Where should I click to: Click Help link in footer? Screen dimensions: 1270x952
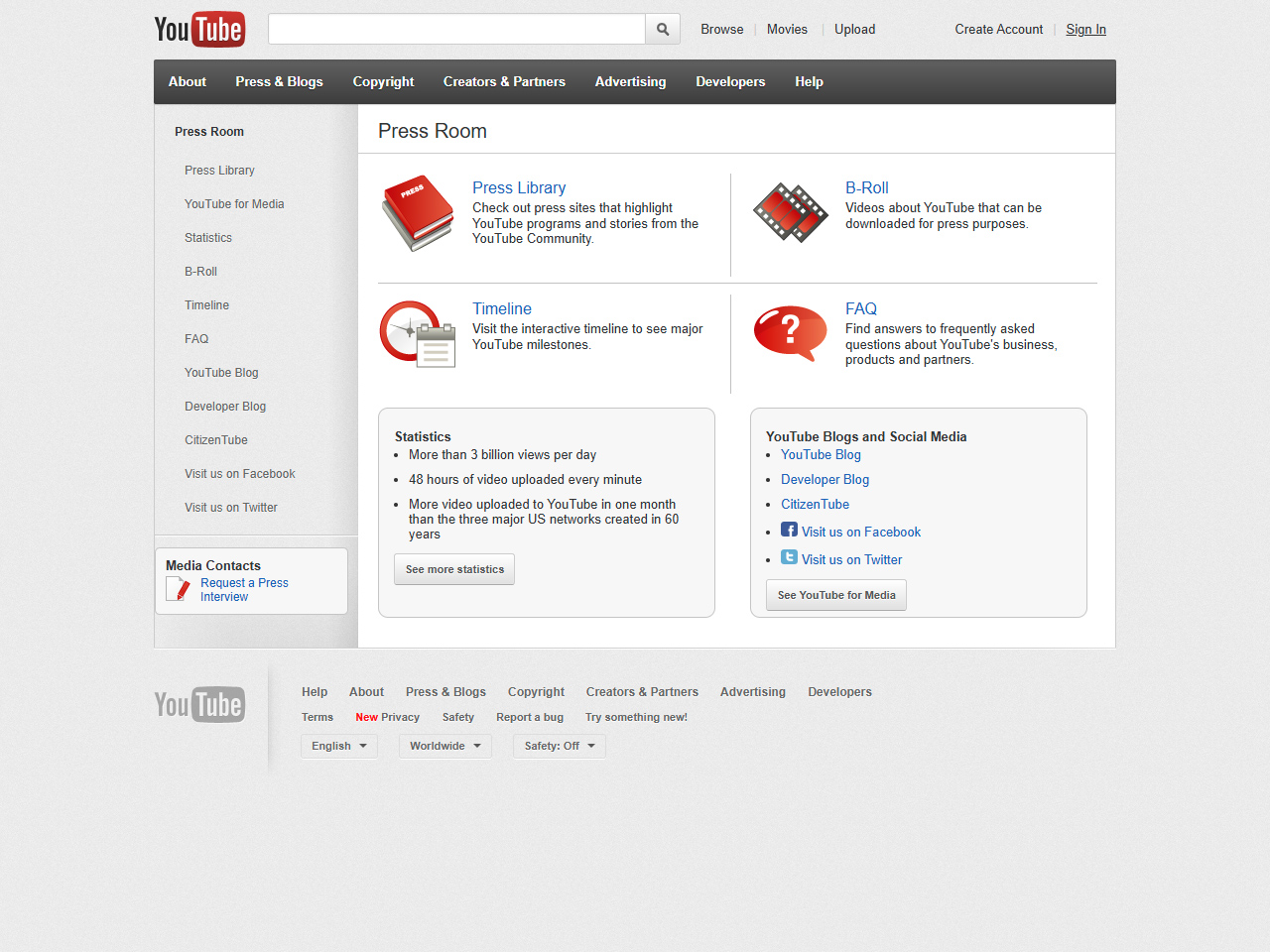pyautogui.click(x=315, y=692)
